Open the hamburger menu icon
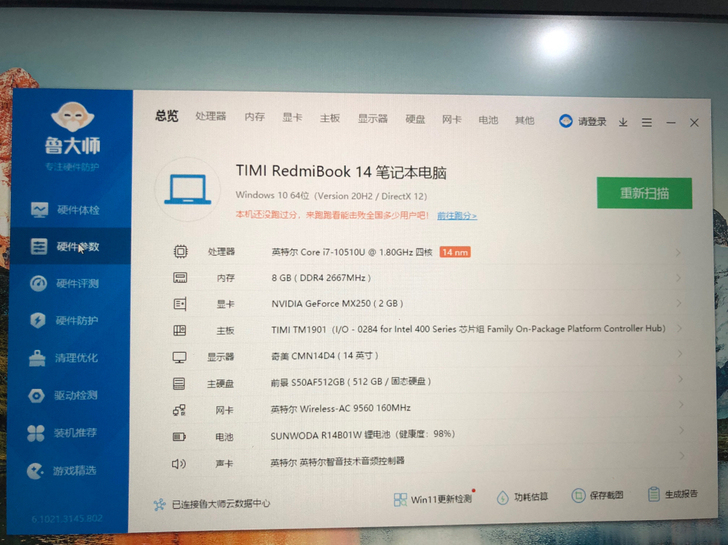 click(647, 123)
